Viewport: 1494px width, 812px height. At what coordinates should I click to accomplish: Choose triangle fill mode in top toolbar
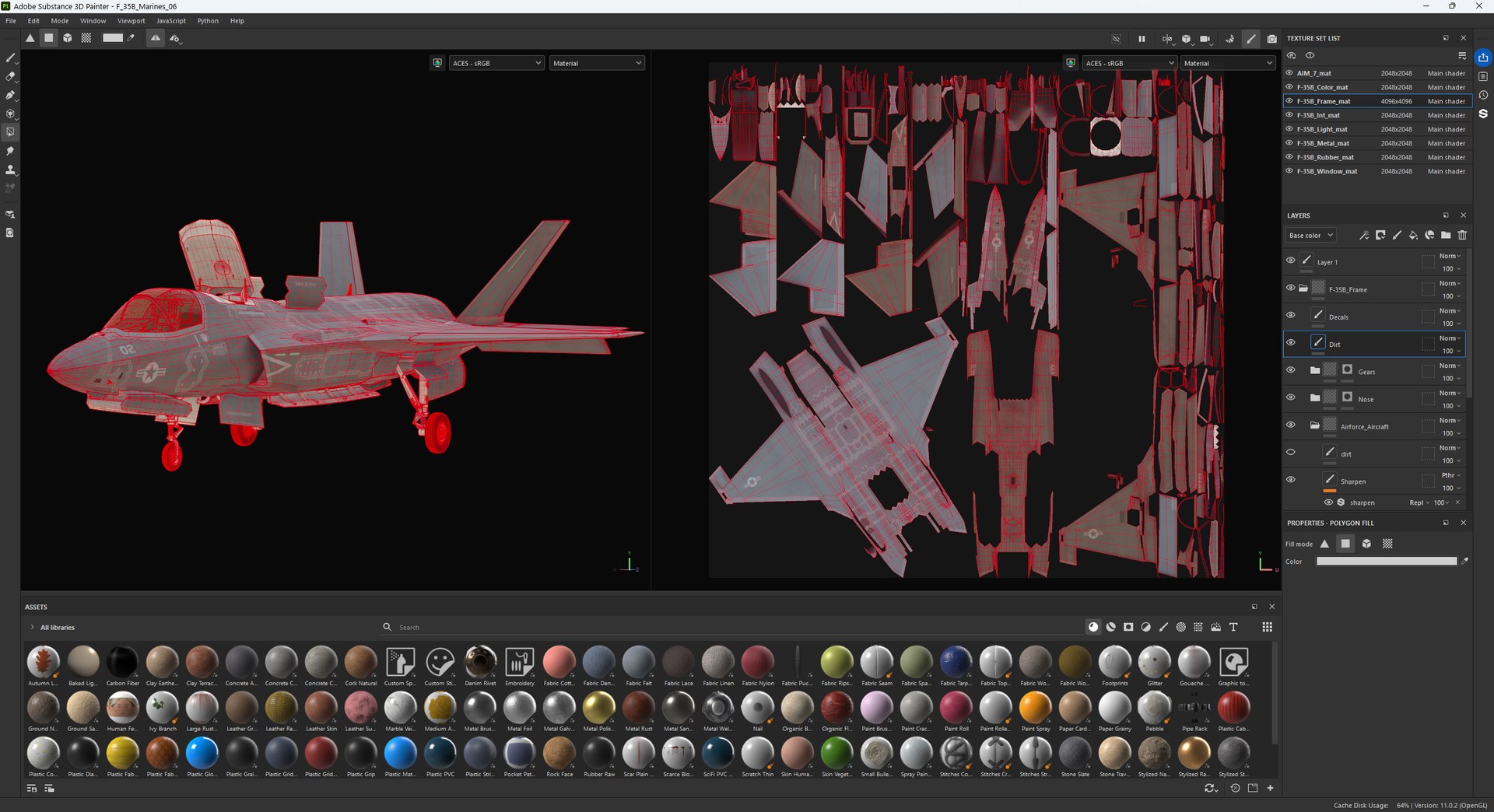pyautogui.click(x=30, y=38)
